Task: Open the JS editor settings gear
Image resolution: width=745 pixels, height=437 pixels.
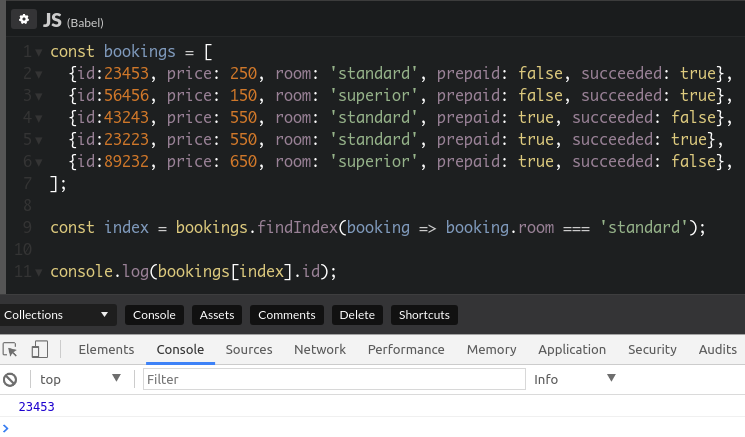Action: point(24,19)
